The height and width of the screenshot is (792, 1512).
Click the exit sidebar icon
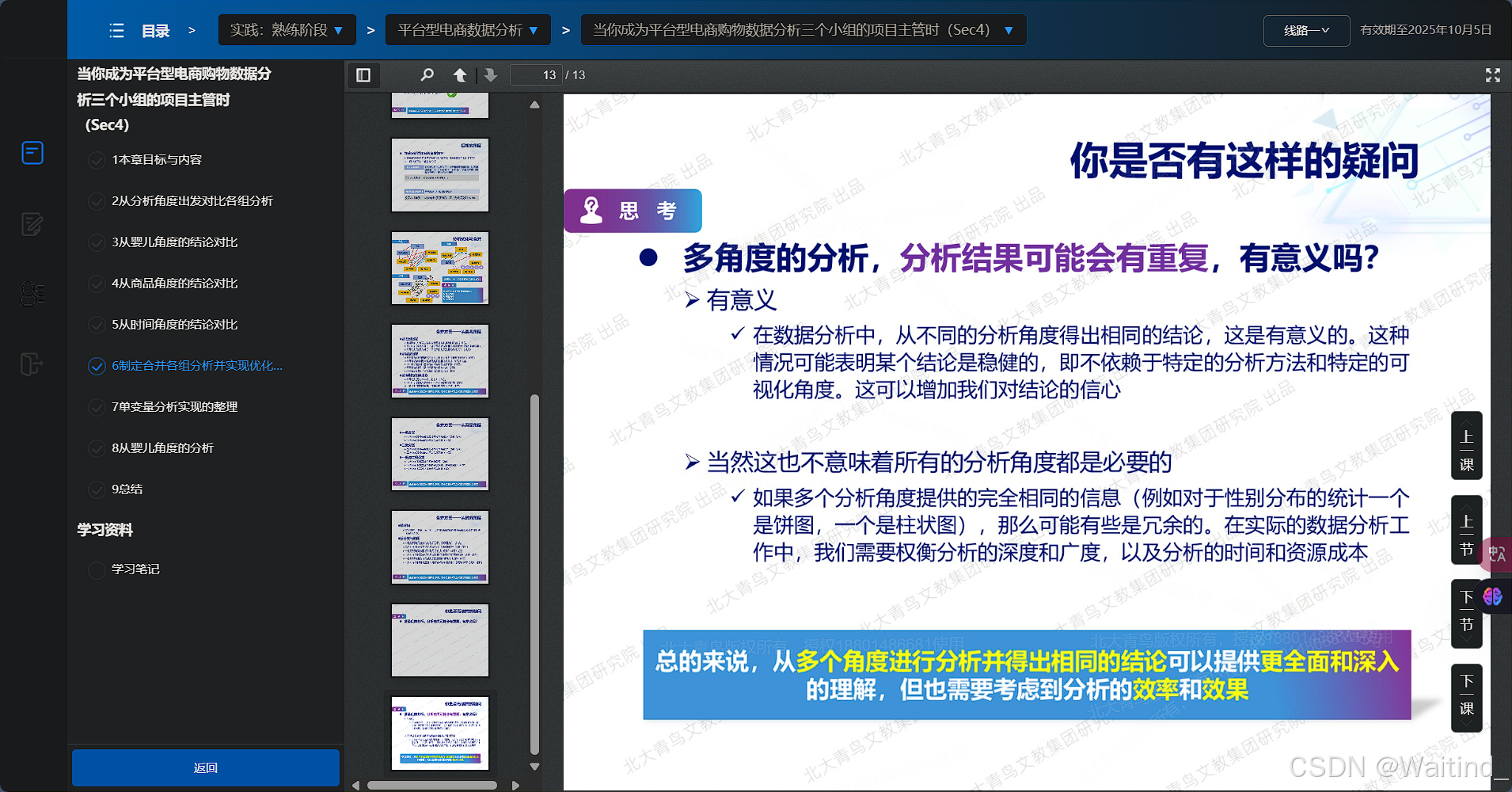pos(32,364)
